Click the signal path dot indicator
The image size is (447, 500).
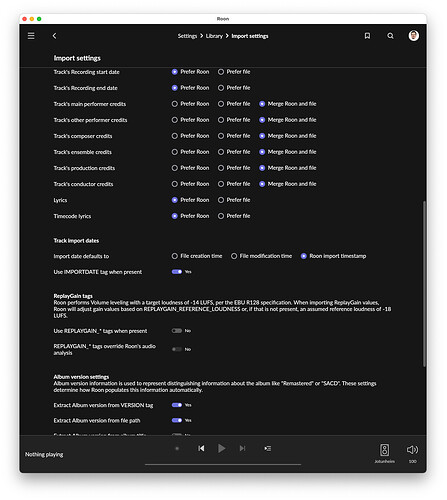click(x=177, y=448)
